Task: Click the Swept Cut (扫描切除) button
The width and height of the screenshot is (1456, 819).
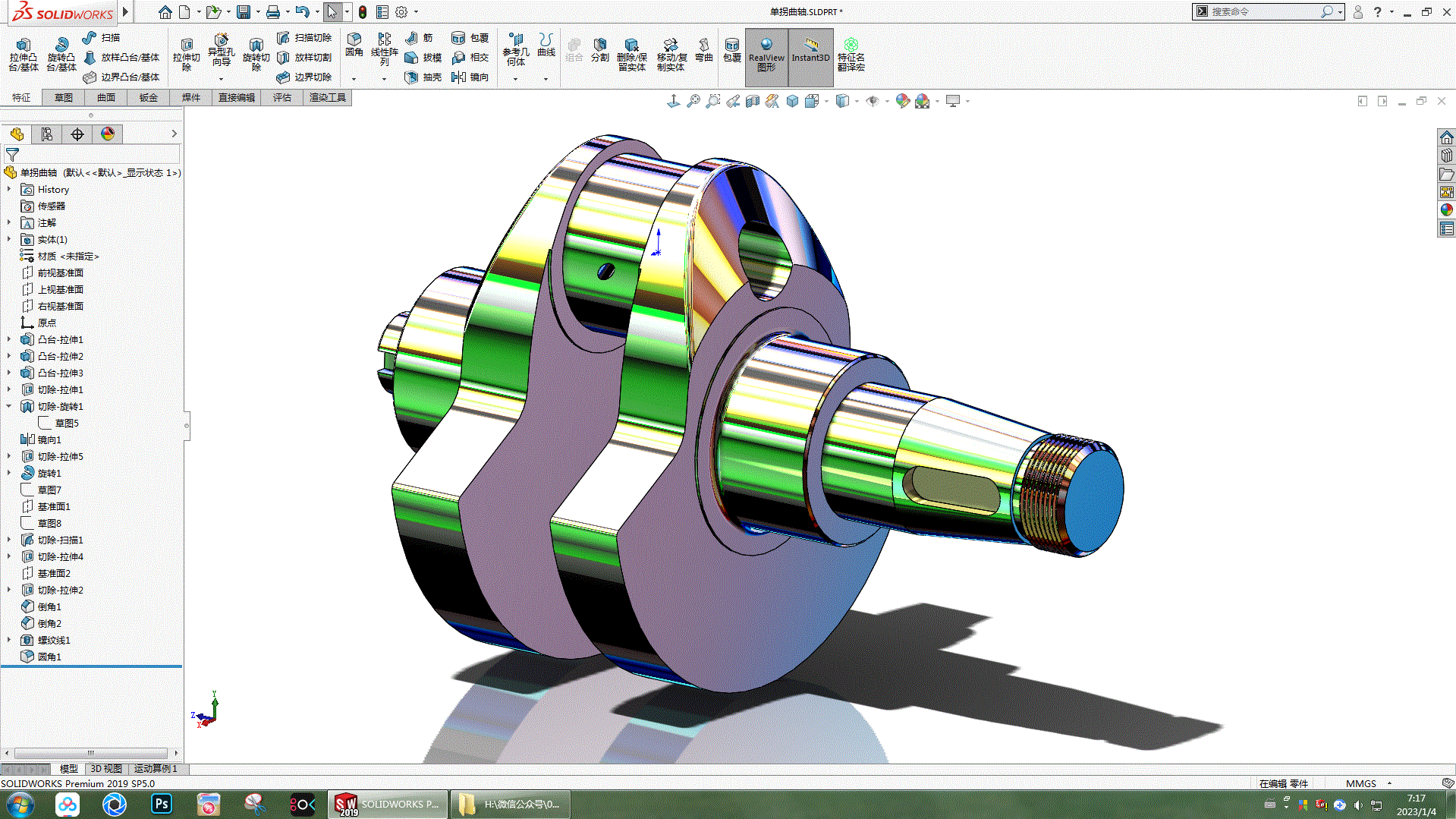Action: coord(304,37)
